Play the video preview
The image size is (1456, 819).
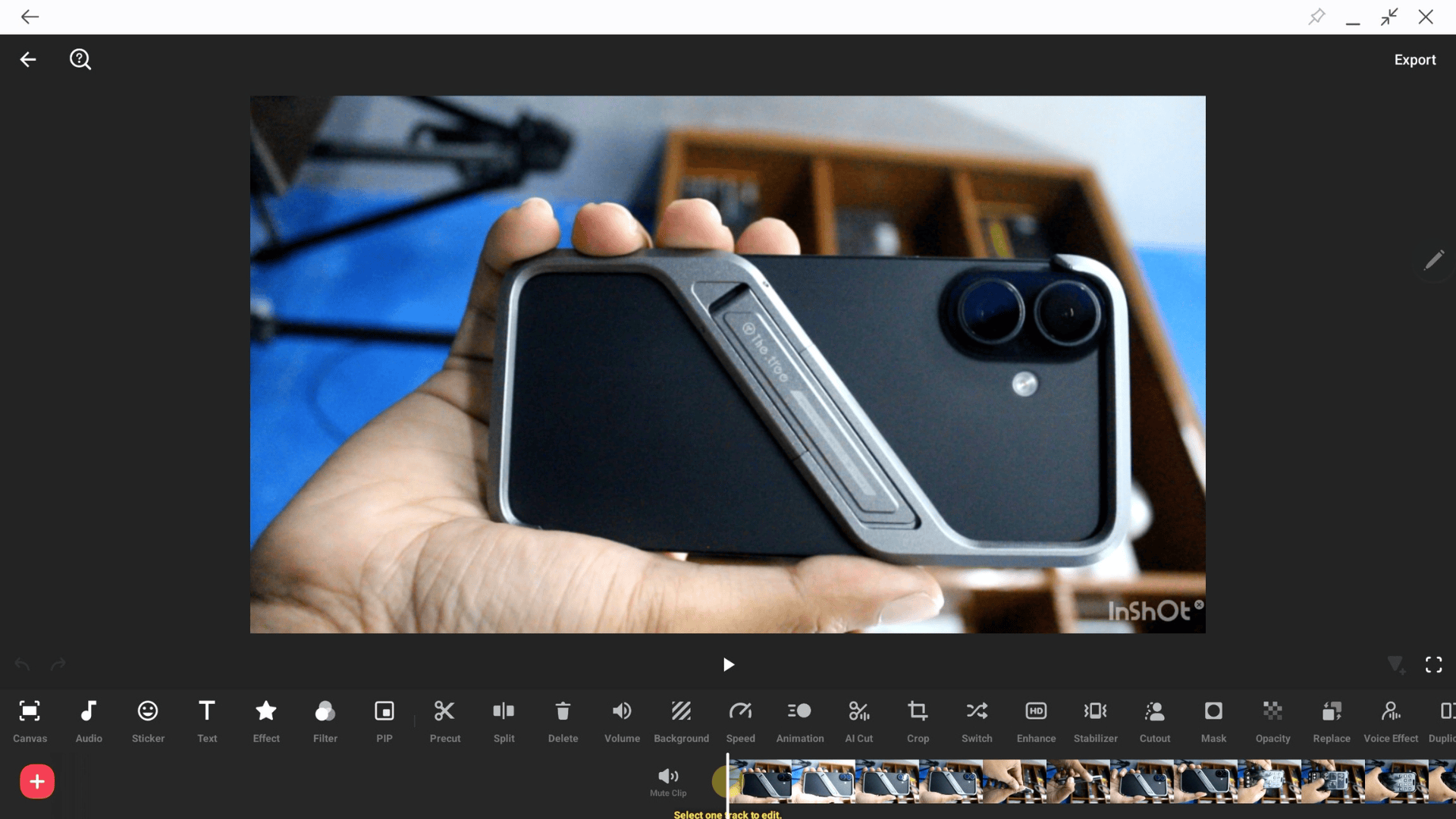(728, 665)
